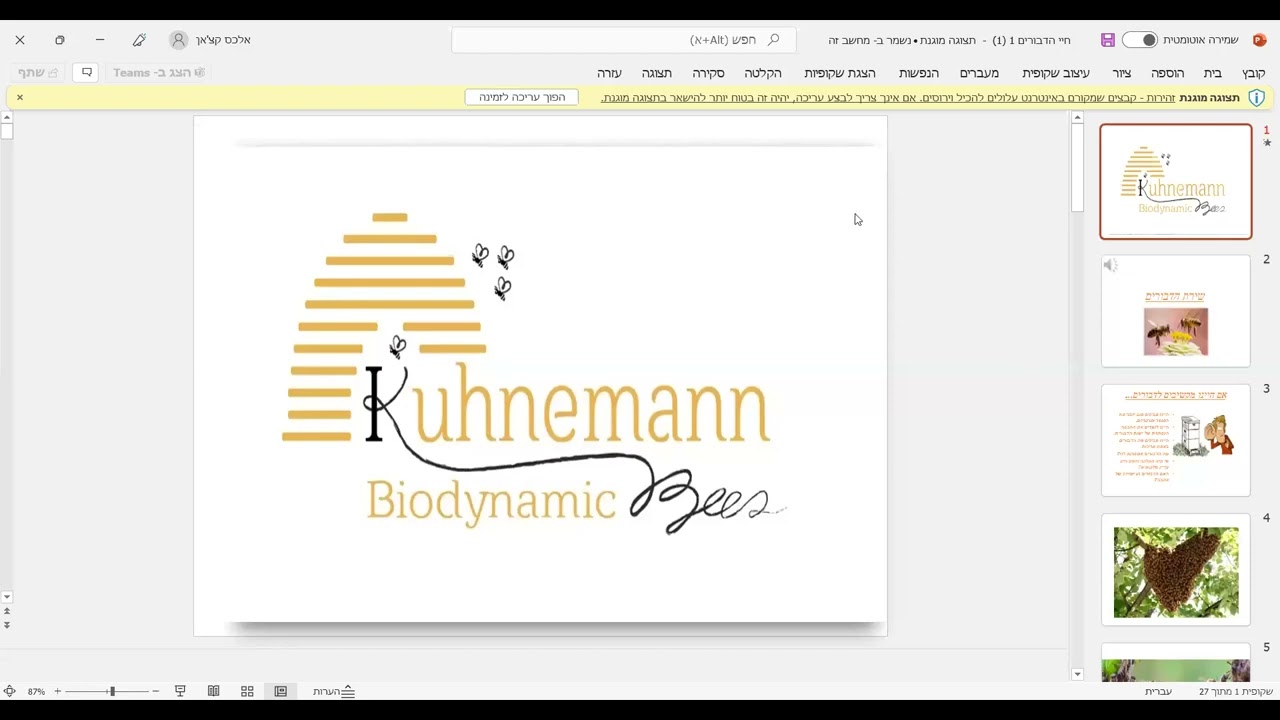Open the עזרה (Help) tab

(609, 73)
